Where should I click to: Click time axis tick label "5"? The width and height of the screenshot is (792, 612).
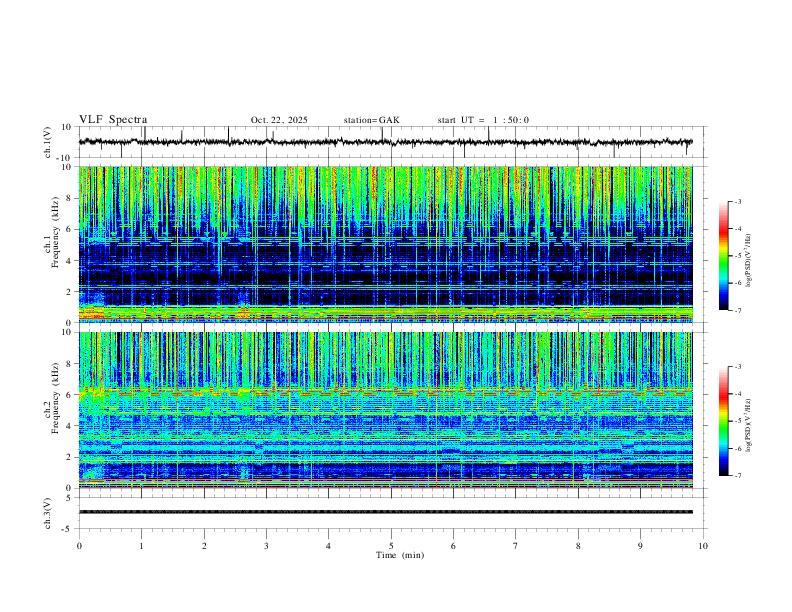coord(391,546)
